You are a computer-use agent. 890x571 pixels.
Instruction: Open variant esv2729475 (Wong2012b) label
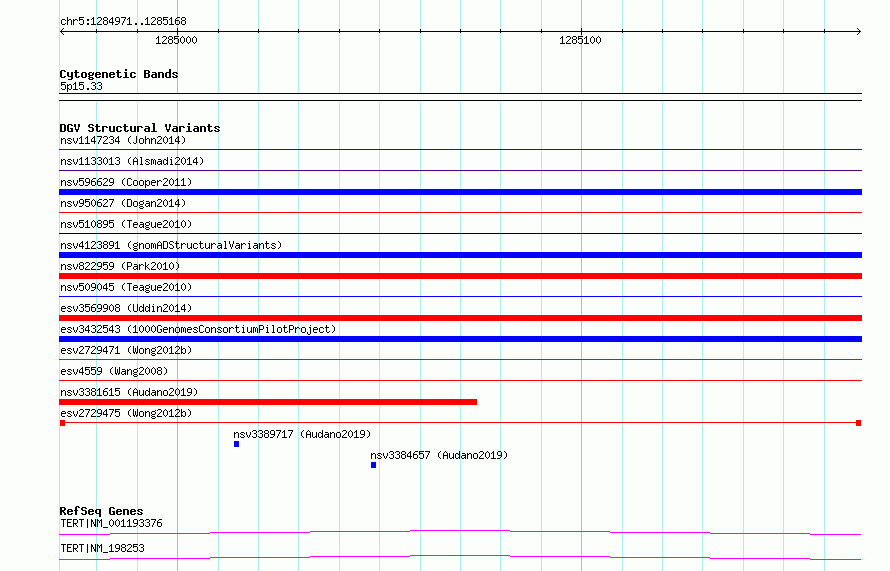(x=126, y=413)
